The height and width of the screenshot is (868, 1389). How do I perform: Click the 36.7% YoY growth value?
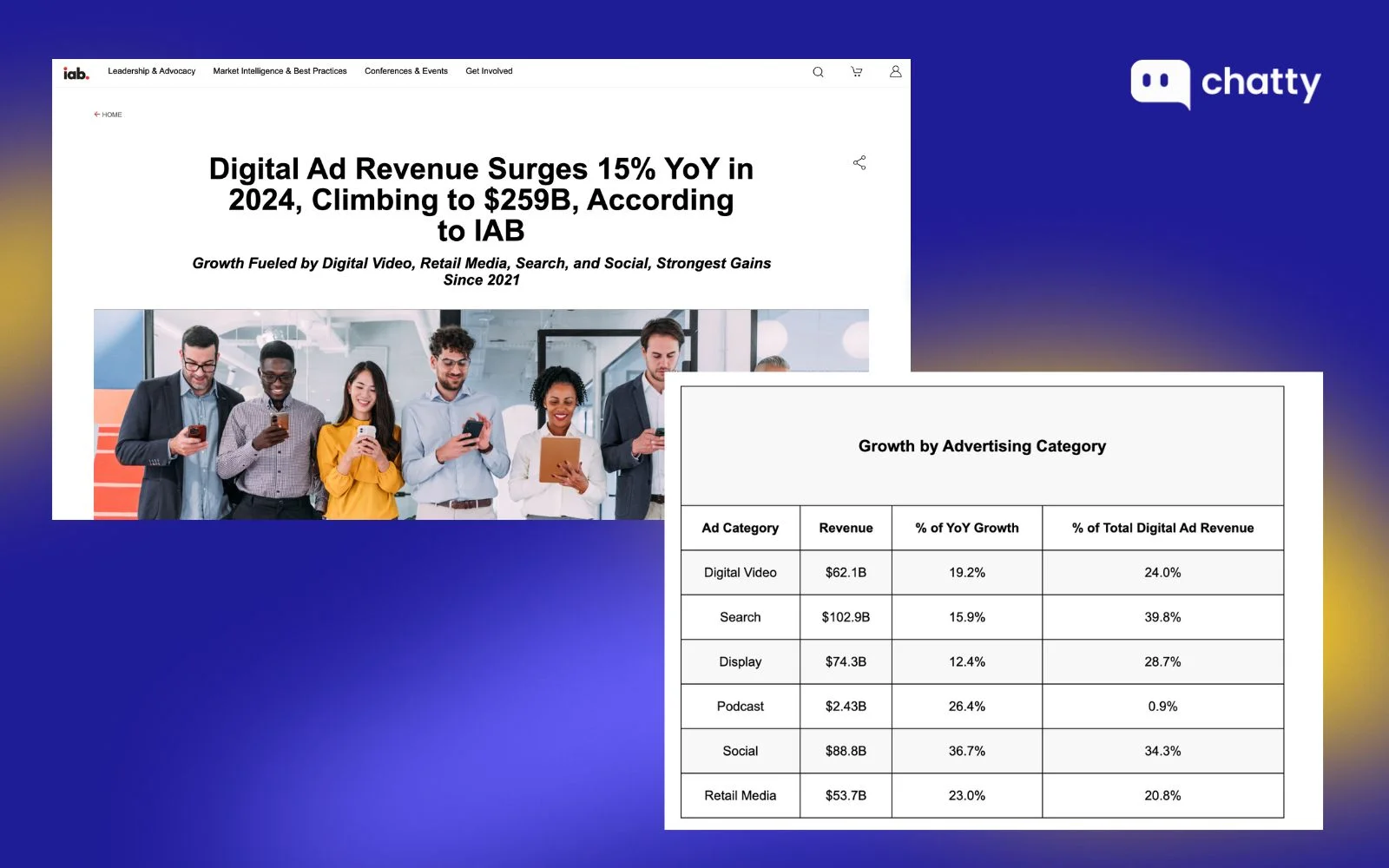coord(967,751)
